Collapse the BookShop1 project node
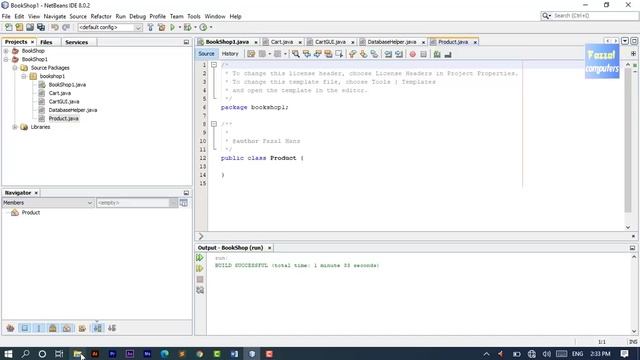 (x=6, y=60)
